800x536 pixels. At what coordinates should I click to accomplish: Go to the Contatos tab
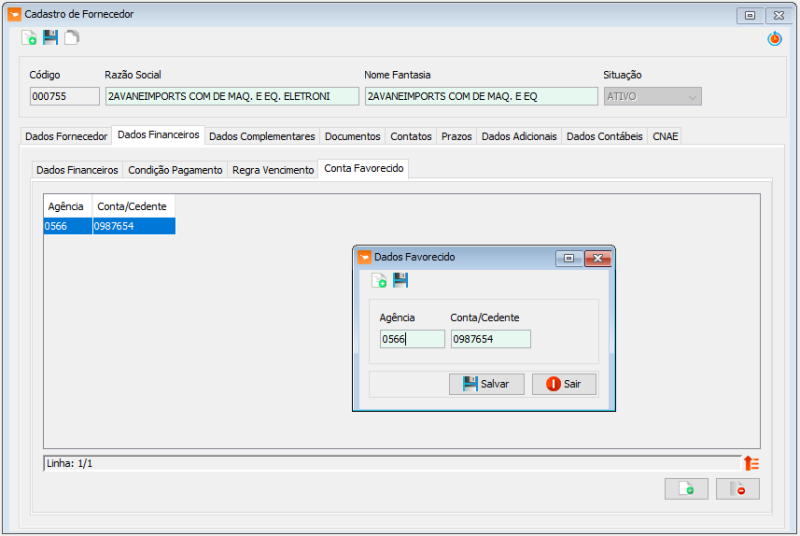pyautogui.click(x=411, y=136)
